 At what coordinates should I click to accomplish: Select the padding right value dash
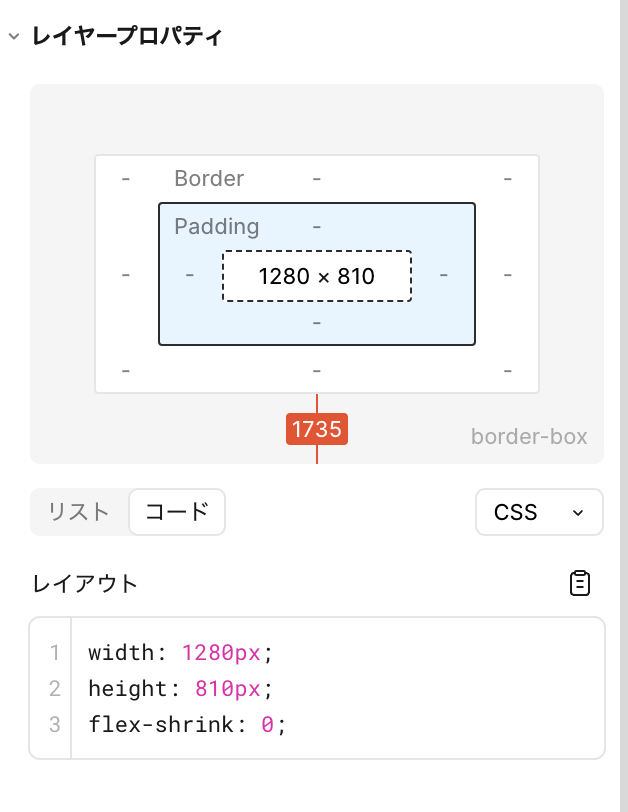click(444, 274)
